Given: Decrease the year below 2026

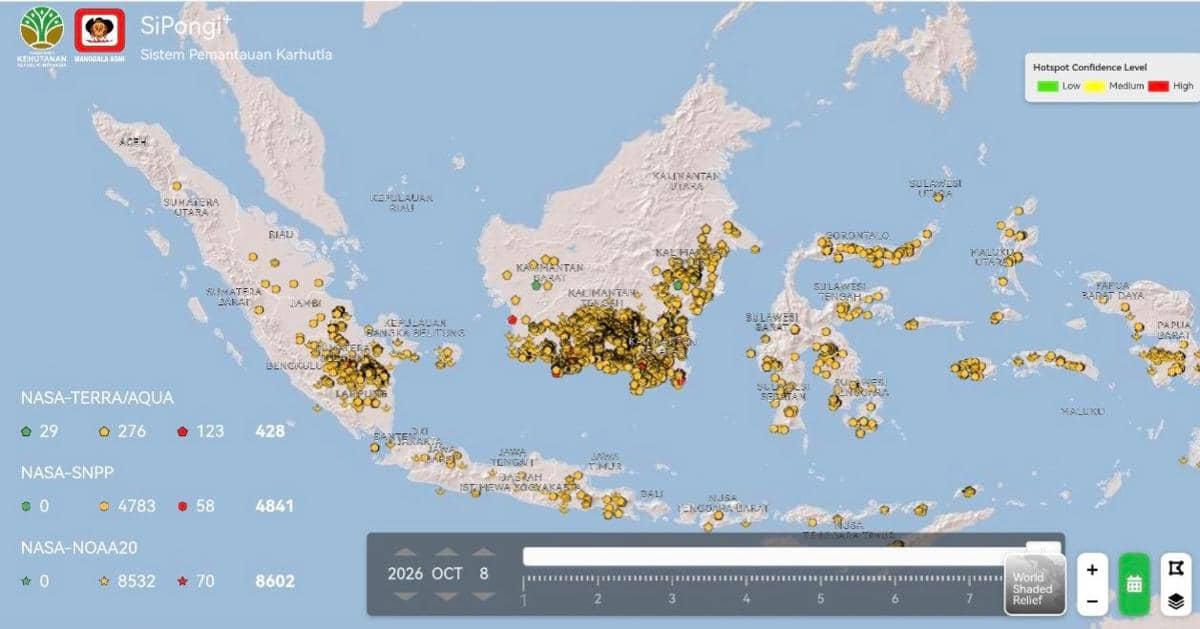Looking at the screenshot, I should (x=405, y=596).
